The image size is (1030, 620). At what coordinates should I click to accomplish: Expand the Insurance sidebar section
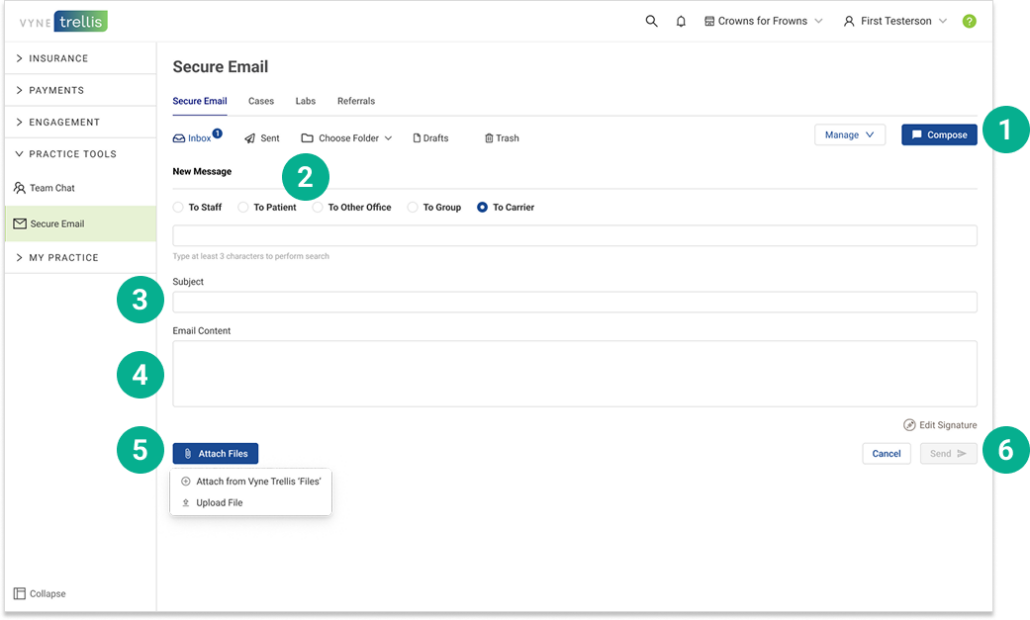tap(58, 59)
